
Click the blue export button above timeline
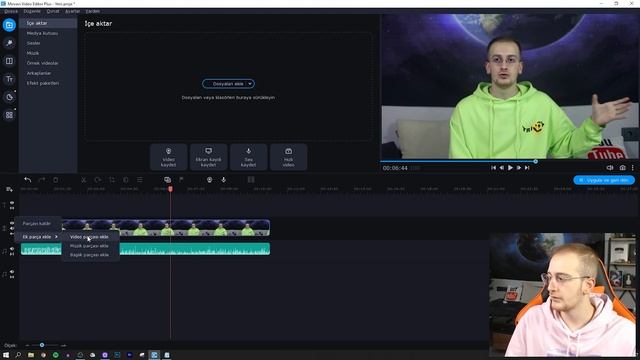click(x=604, y=180)
